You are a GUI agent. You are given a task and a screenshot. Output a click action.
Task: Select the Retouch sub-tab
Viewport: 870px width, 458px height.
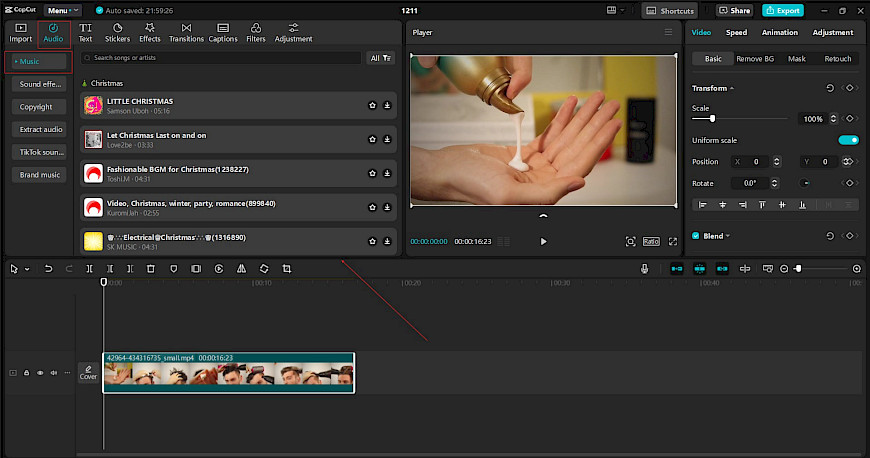point(837,59)
